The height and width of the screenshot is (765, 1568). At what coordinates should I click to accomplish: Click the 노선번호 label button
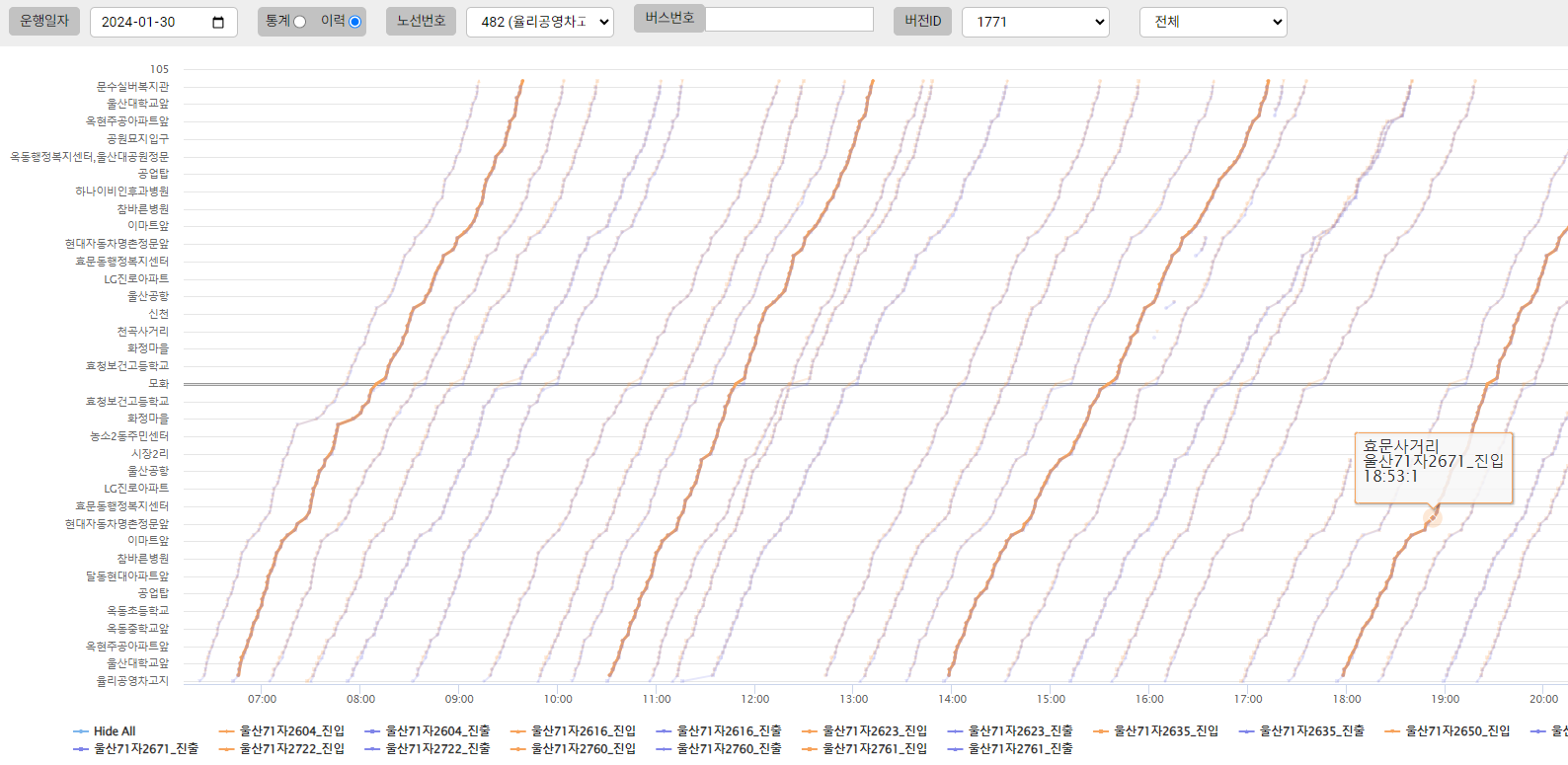click(x=421, y=21)
